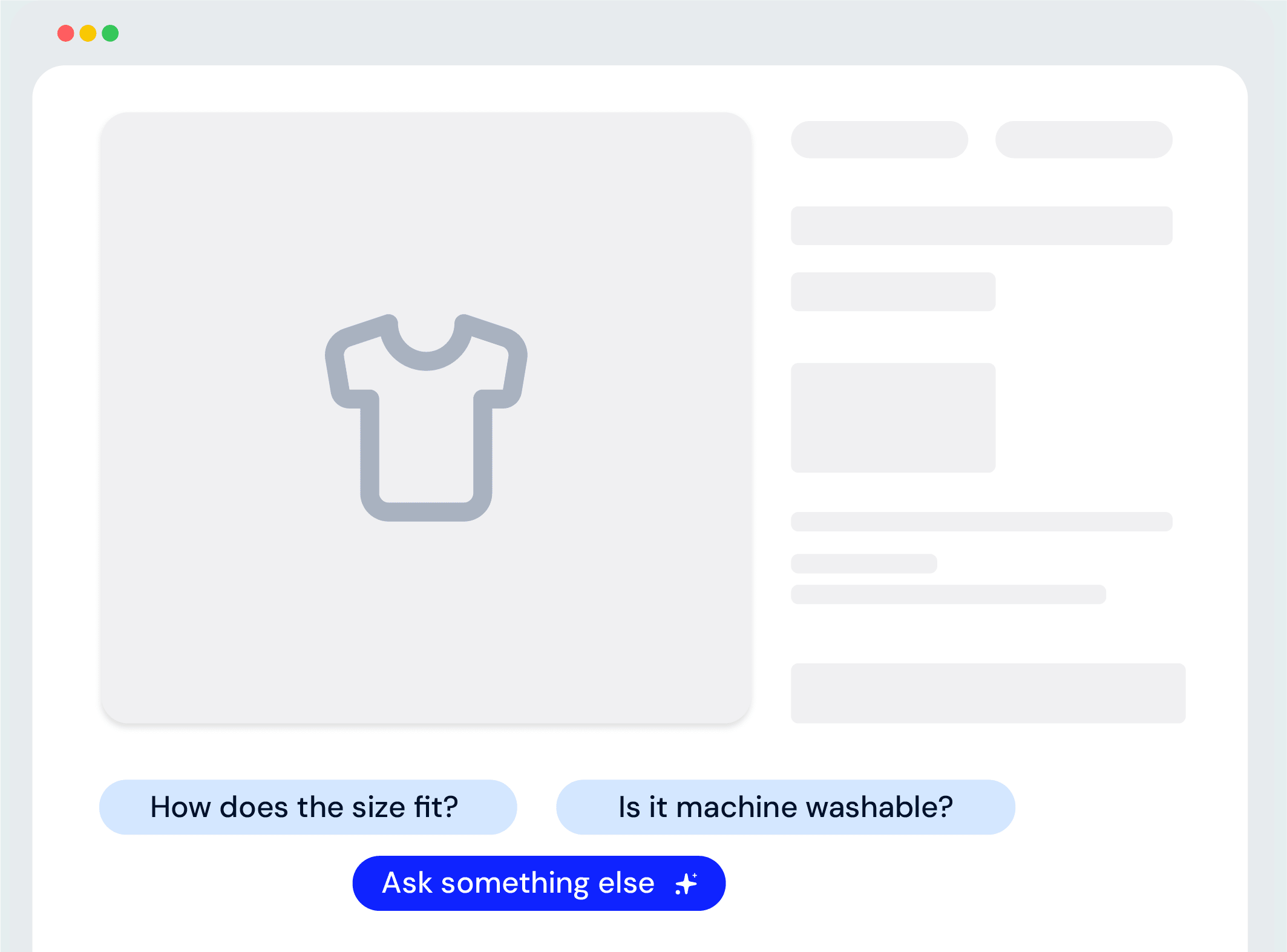Viewport: 1287px width, 952px height.
Task: Select the How does the size fit chip
Action: click(x=306, y=807)
